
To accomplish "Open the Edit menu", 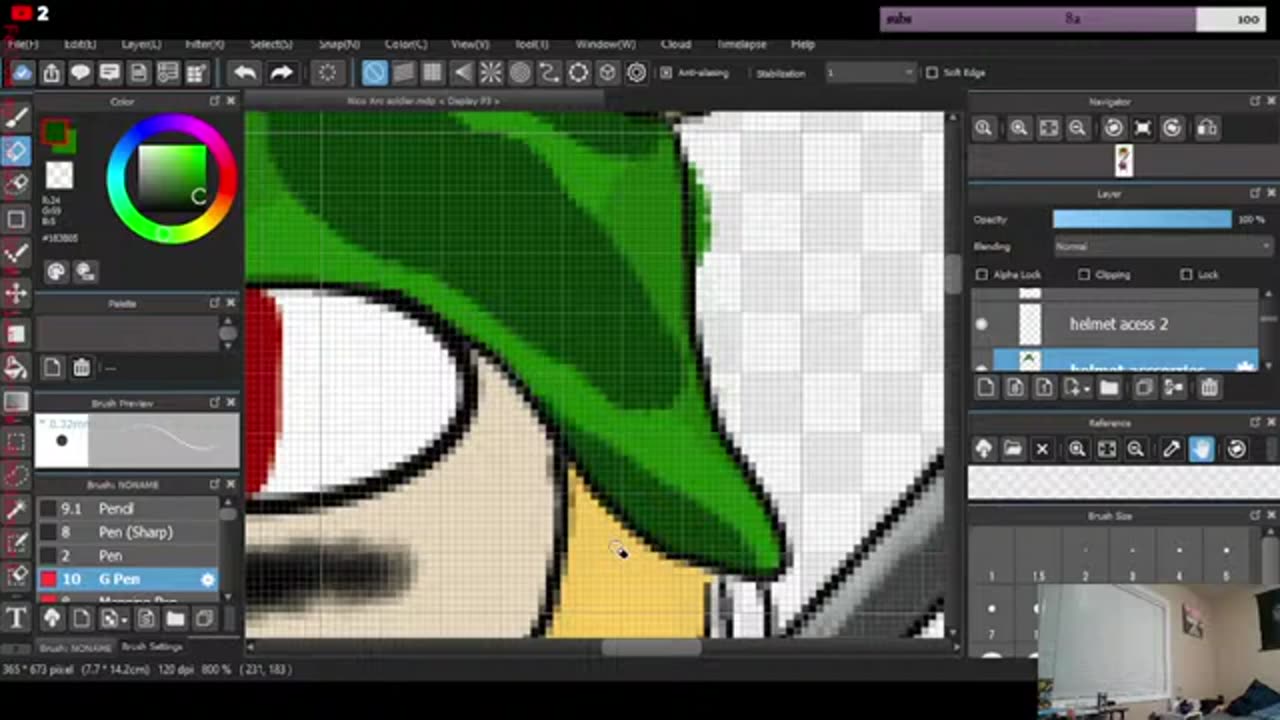I will (x=80, y=45).
